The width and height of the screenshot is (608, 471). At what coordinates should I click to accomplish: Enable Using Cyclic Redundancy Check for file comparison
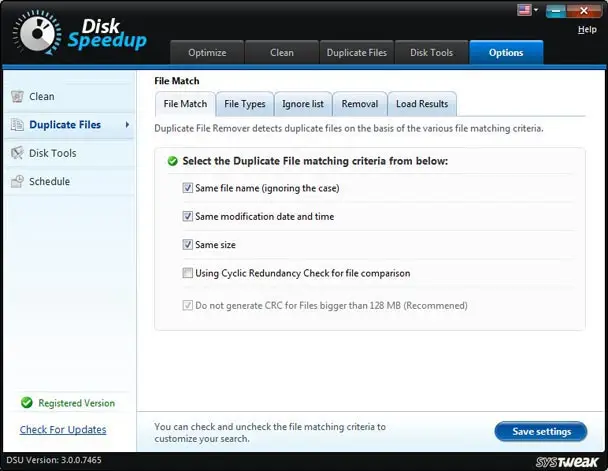[188, 273]
